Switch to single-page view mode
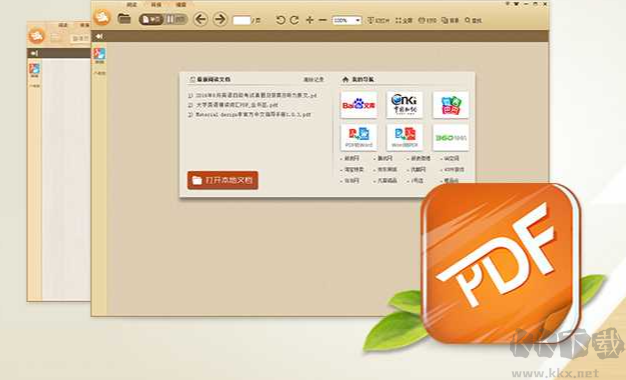 [151, 19]
